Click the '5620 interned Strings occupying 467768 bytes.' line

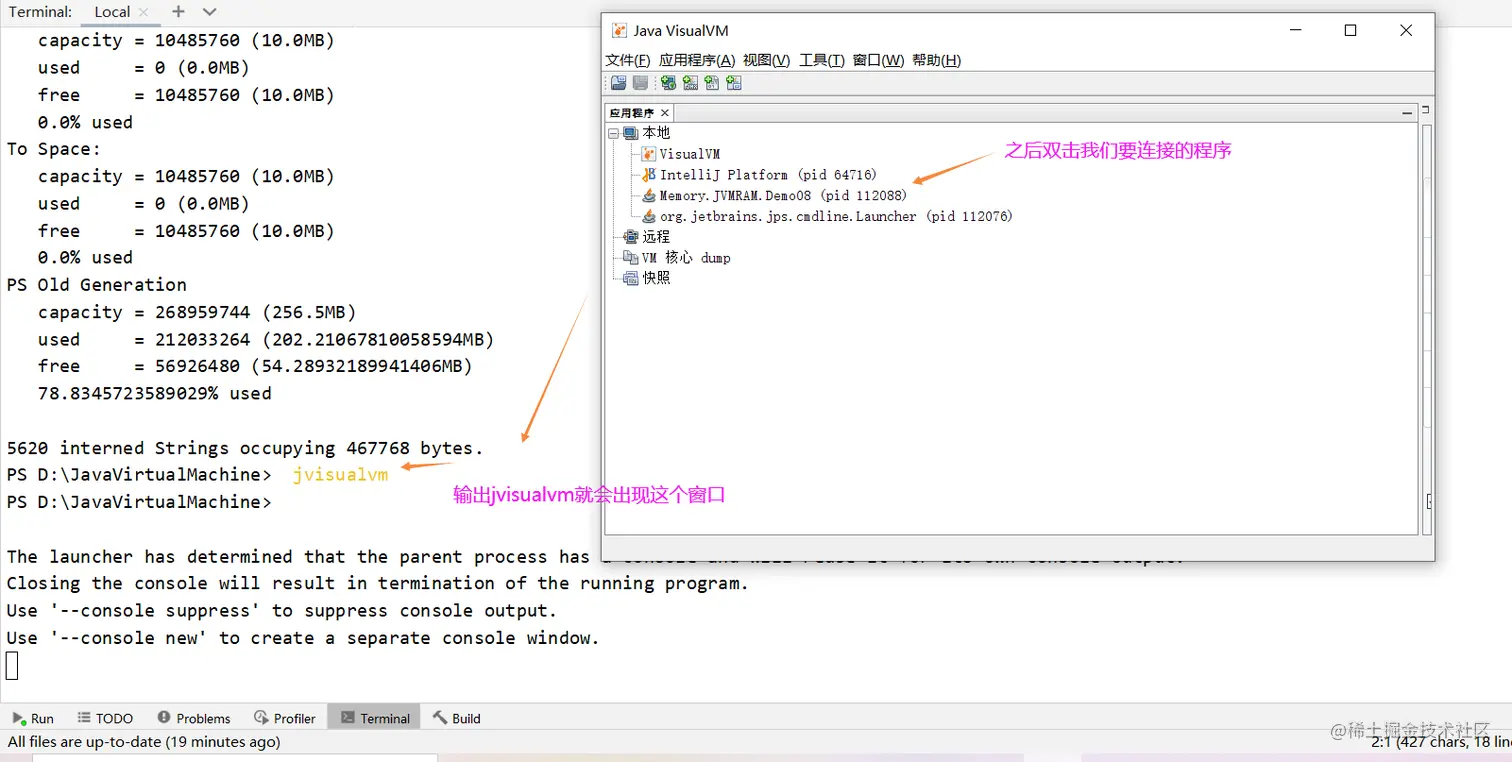click(x=245, y=448)
